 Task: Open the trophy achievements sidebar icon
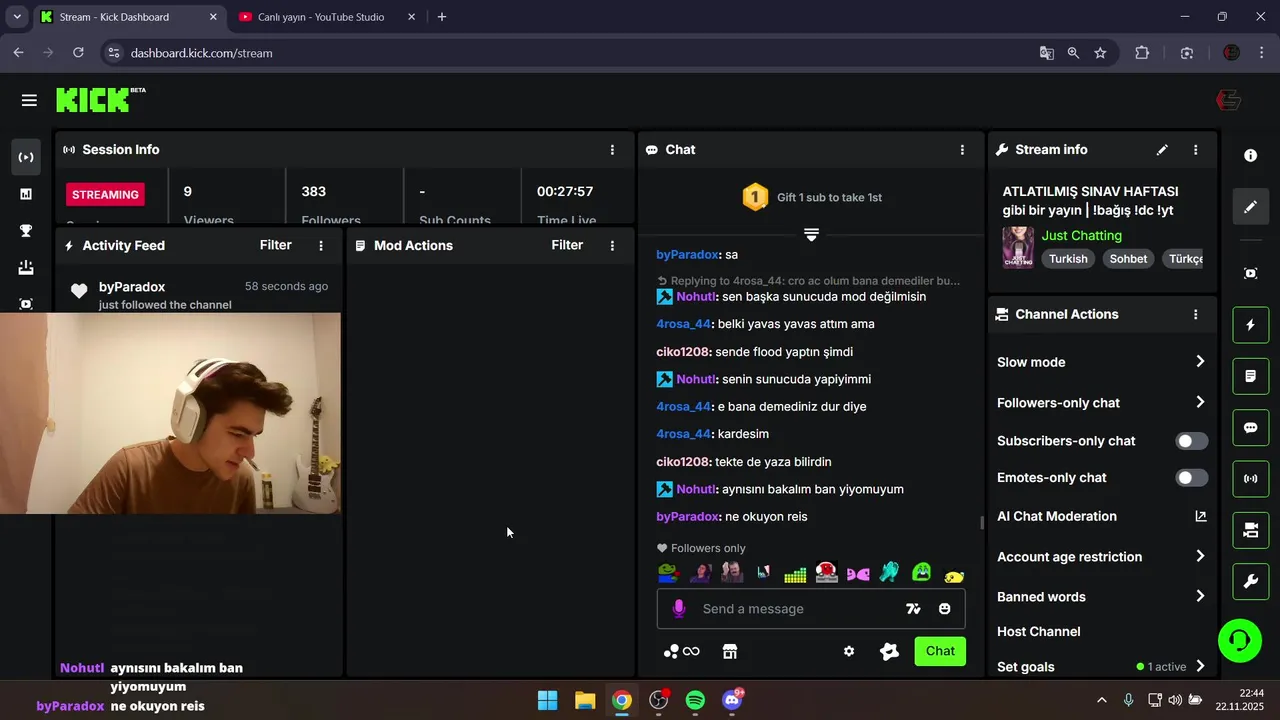tap(26, 231)
